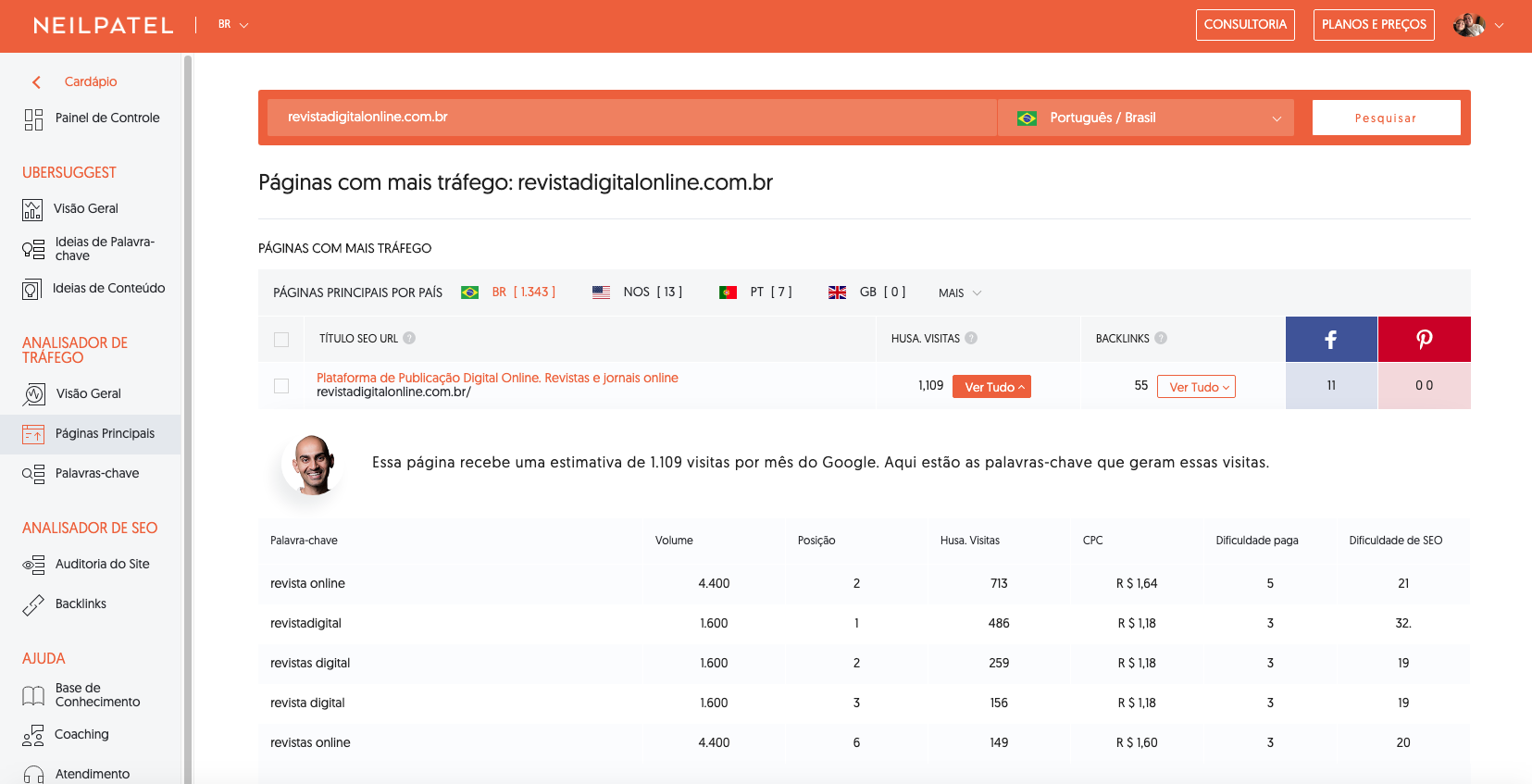Click the BACKLINKS column help icon
The height and width of the screenshot is (784, 1532).
pos(1161,338)
